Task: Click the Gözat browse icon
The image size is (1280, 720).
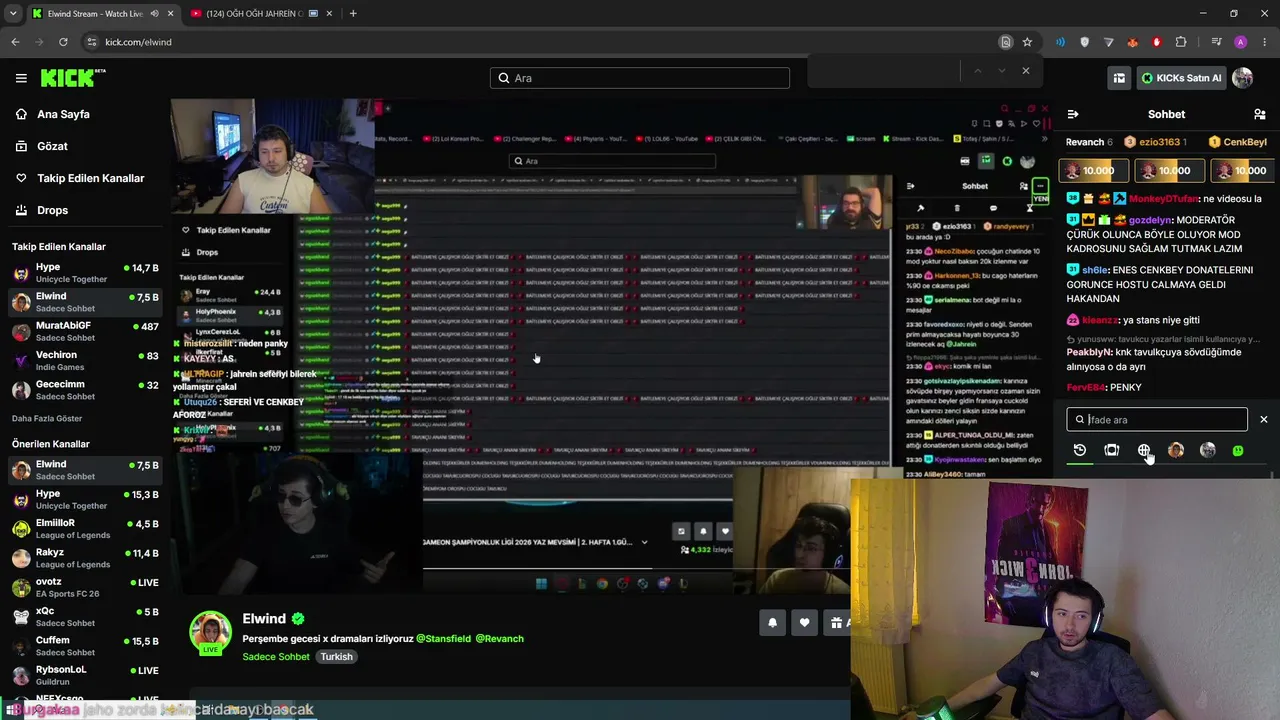Action: pyautogui.click(x=21, y=146)
